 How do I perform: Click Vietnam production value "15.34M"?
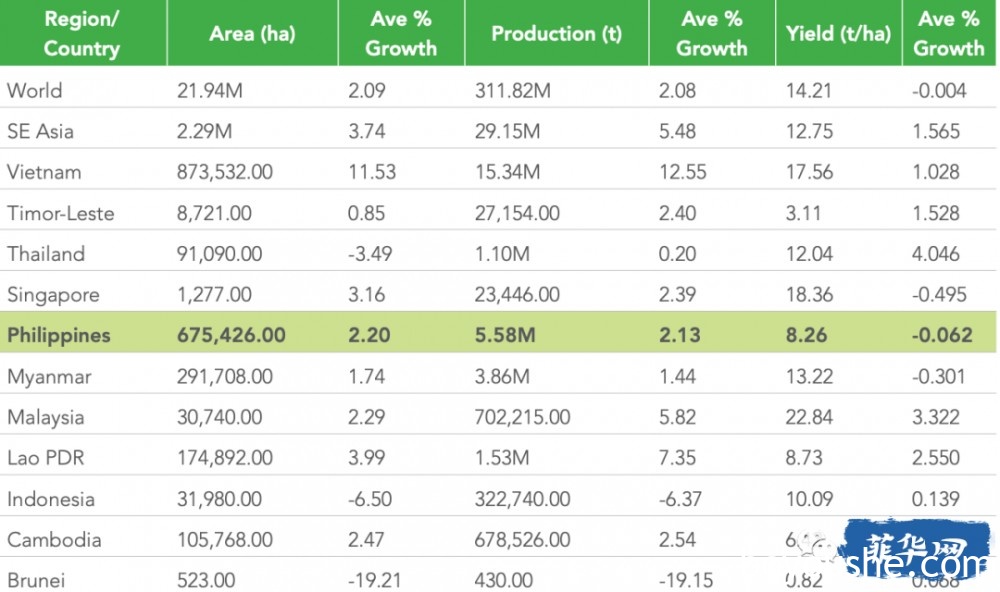(x=507, y=172)
